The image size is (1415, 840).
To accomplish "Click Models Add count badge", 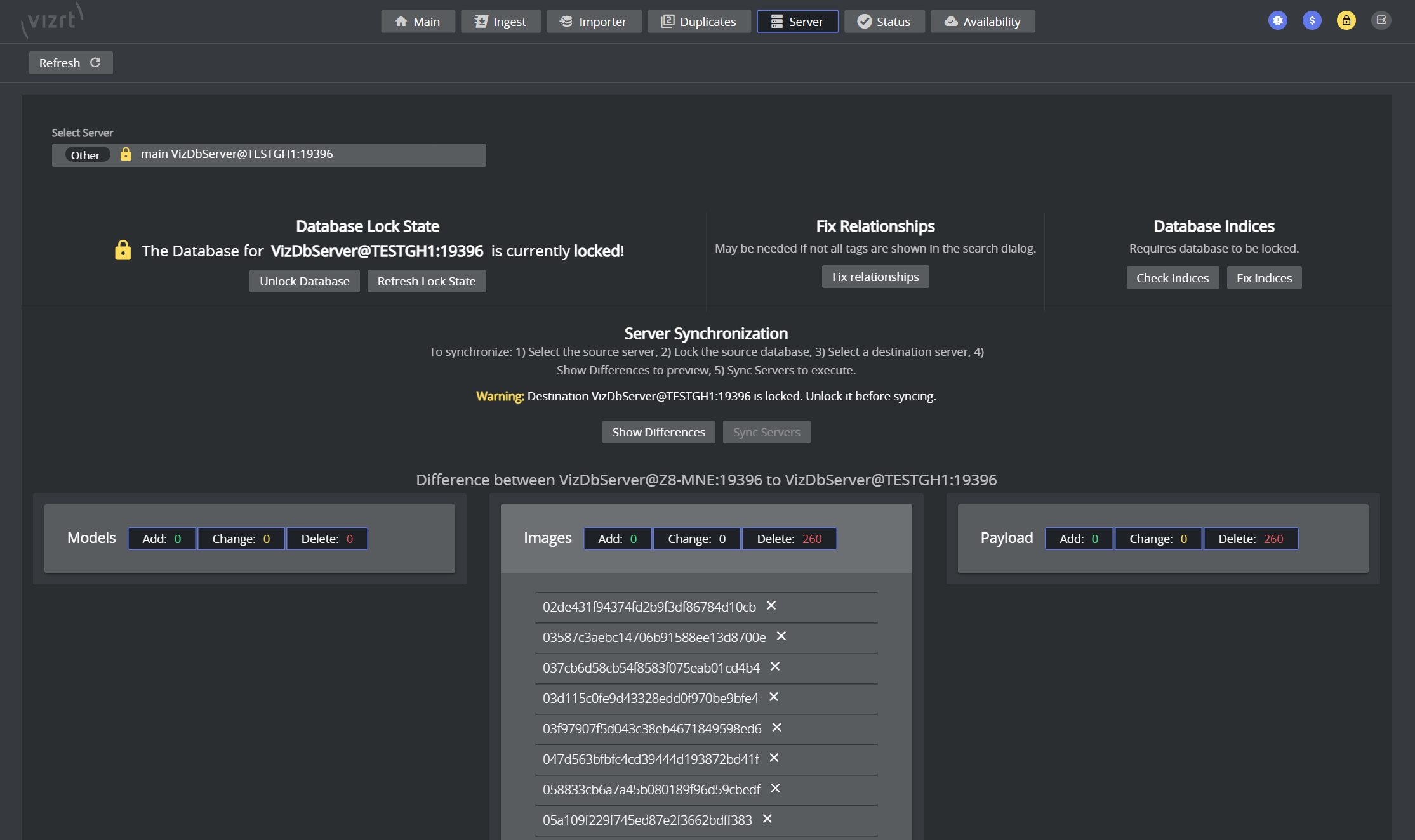I will 162,539.
